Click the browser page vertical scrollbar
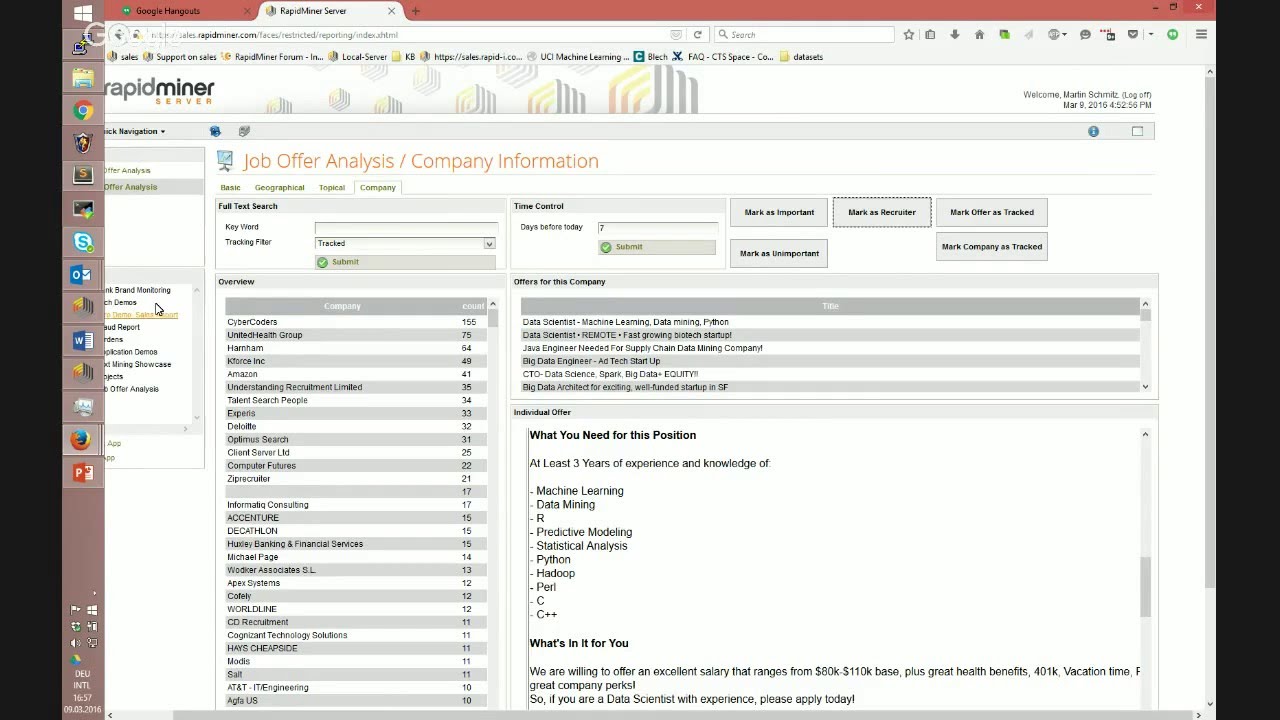This screenshot has width=1280, height=720. click(1210, 330)
